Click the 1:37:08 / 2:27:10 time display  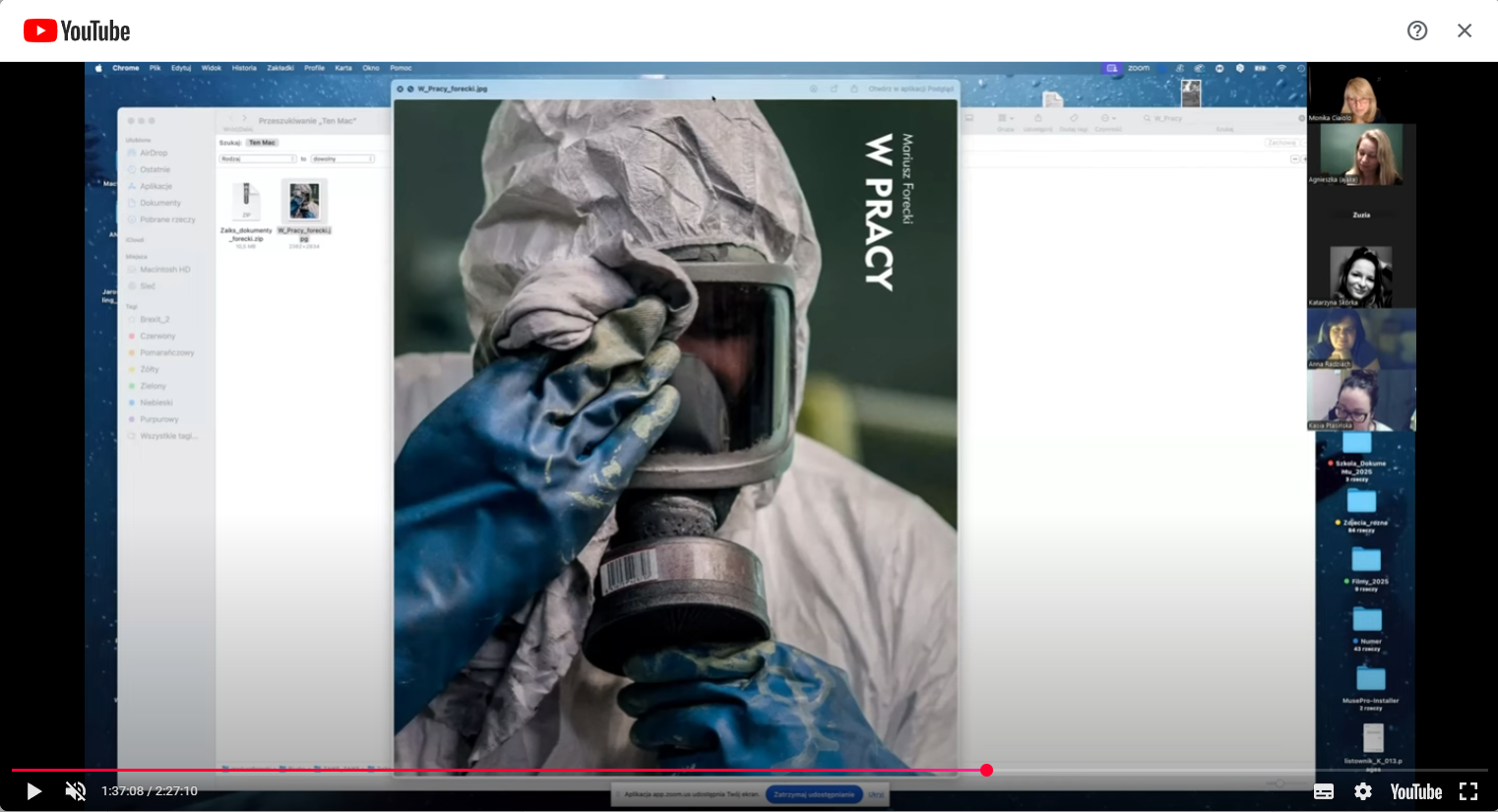coord(150,791)
